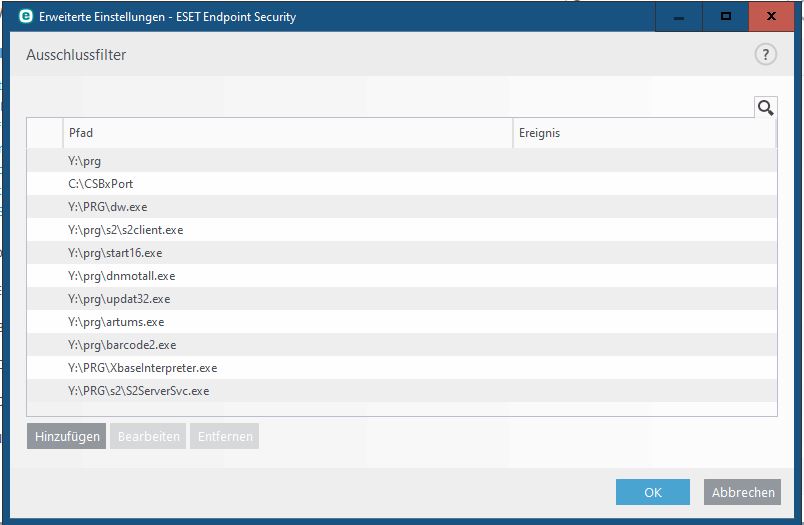Click the Hinzufügen button
This screenshot has width=804, height=525.
[x=67, y=436]
